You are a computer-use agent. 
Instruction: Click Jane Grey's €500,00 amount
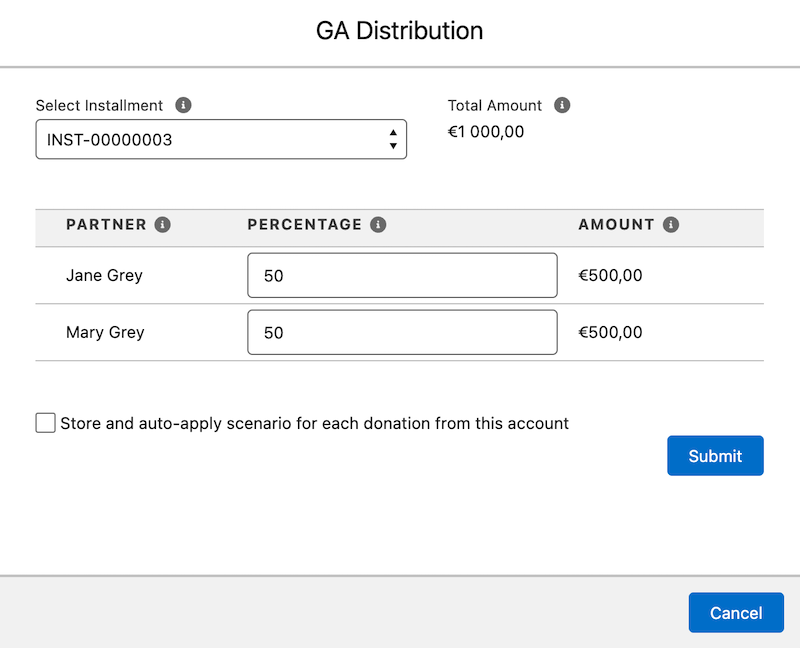coord(610,276)
